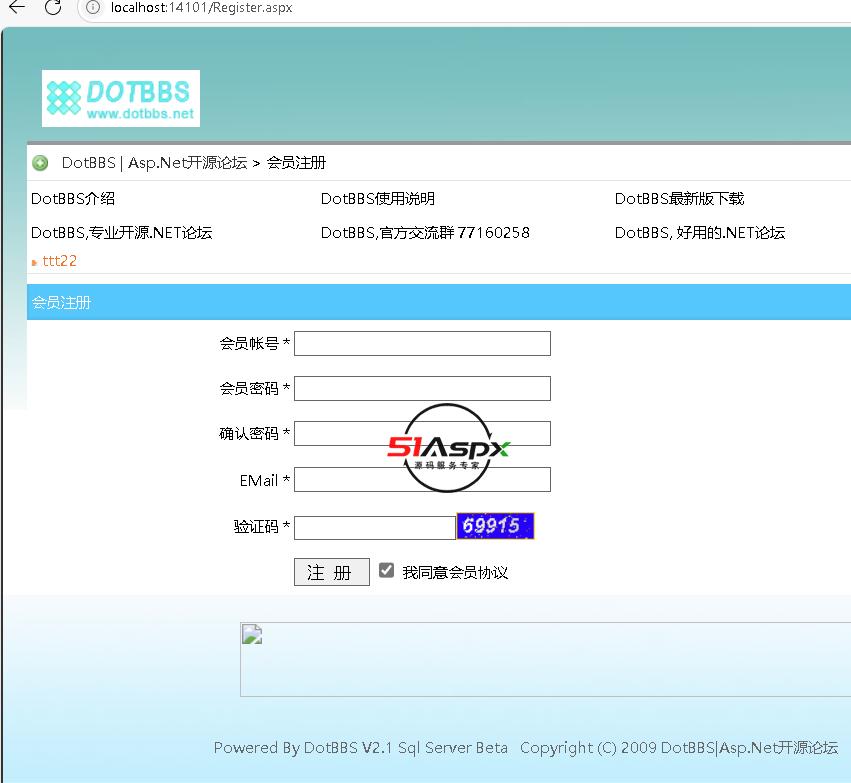851x783 pixels.
Task: Click the green circle icon beside breadcrumb
Action: click(x=40, y=163)
